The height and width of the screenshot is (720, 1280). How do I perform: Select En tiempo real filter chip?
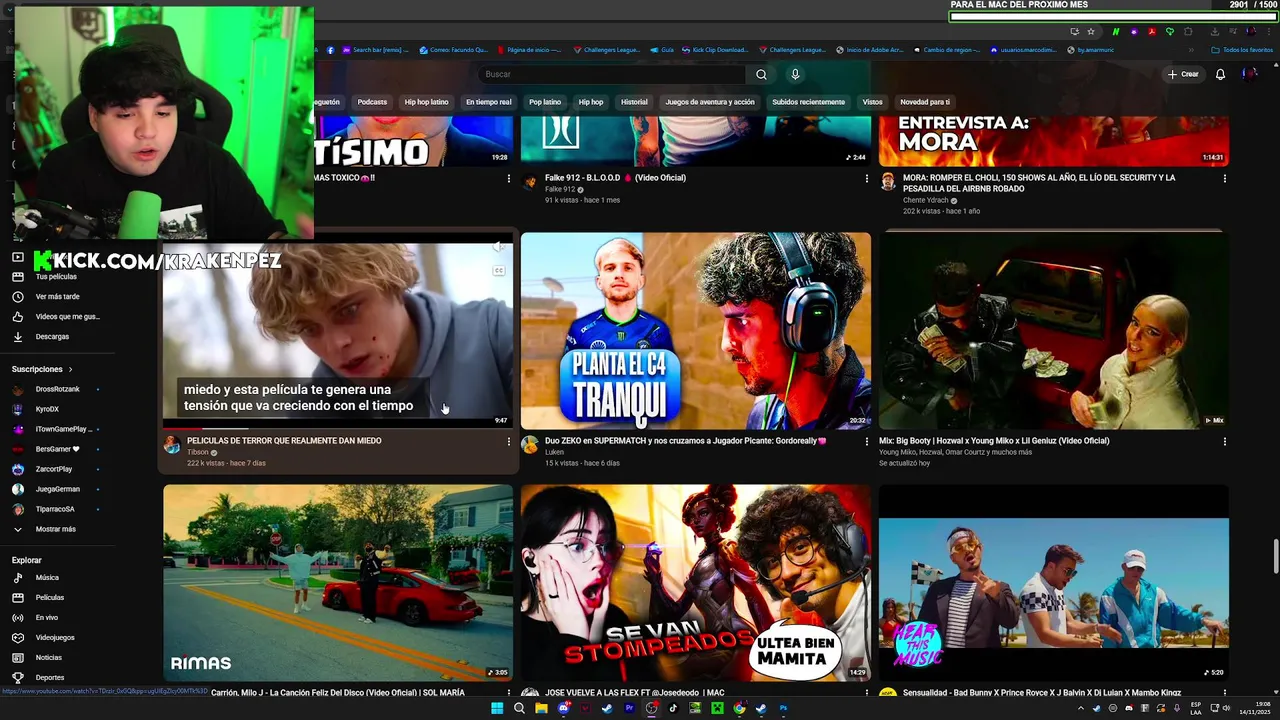click(x=488, y=102)
